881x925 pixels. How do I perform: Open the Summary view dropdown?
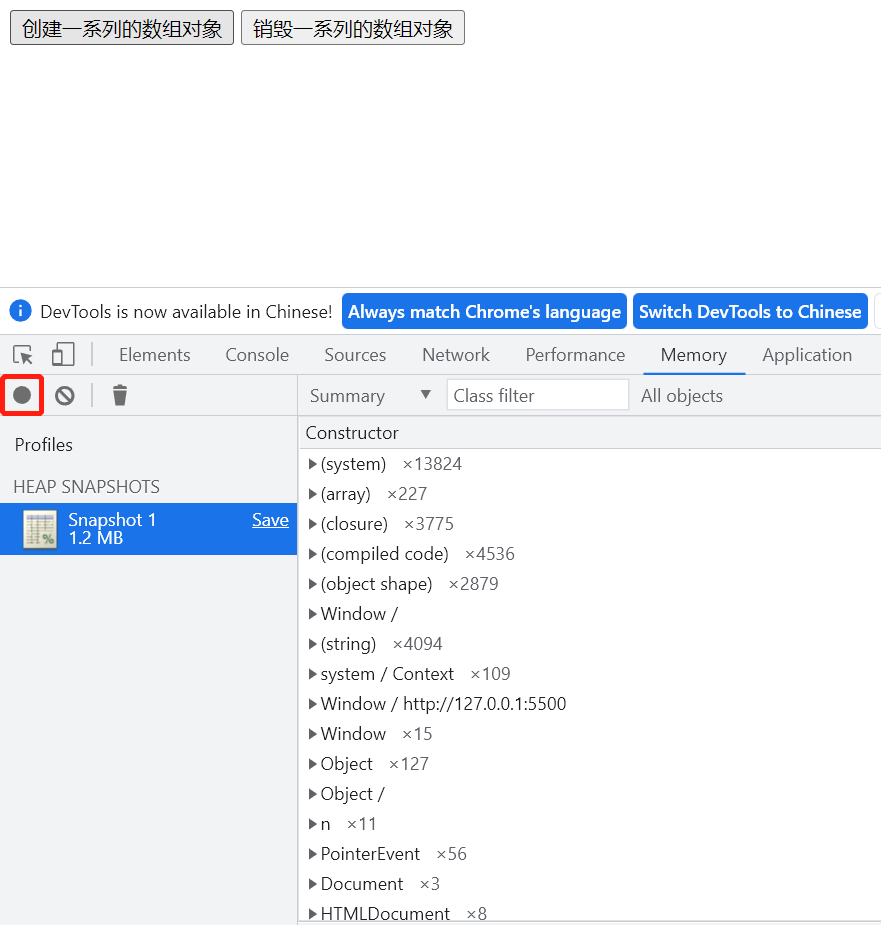[370, 396]
